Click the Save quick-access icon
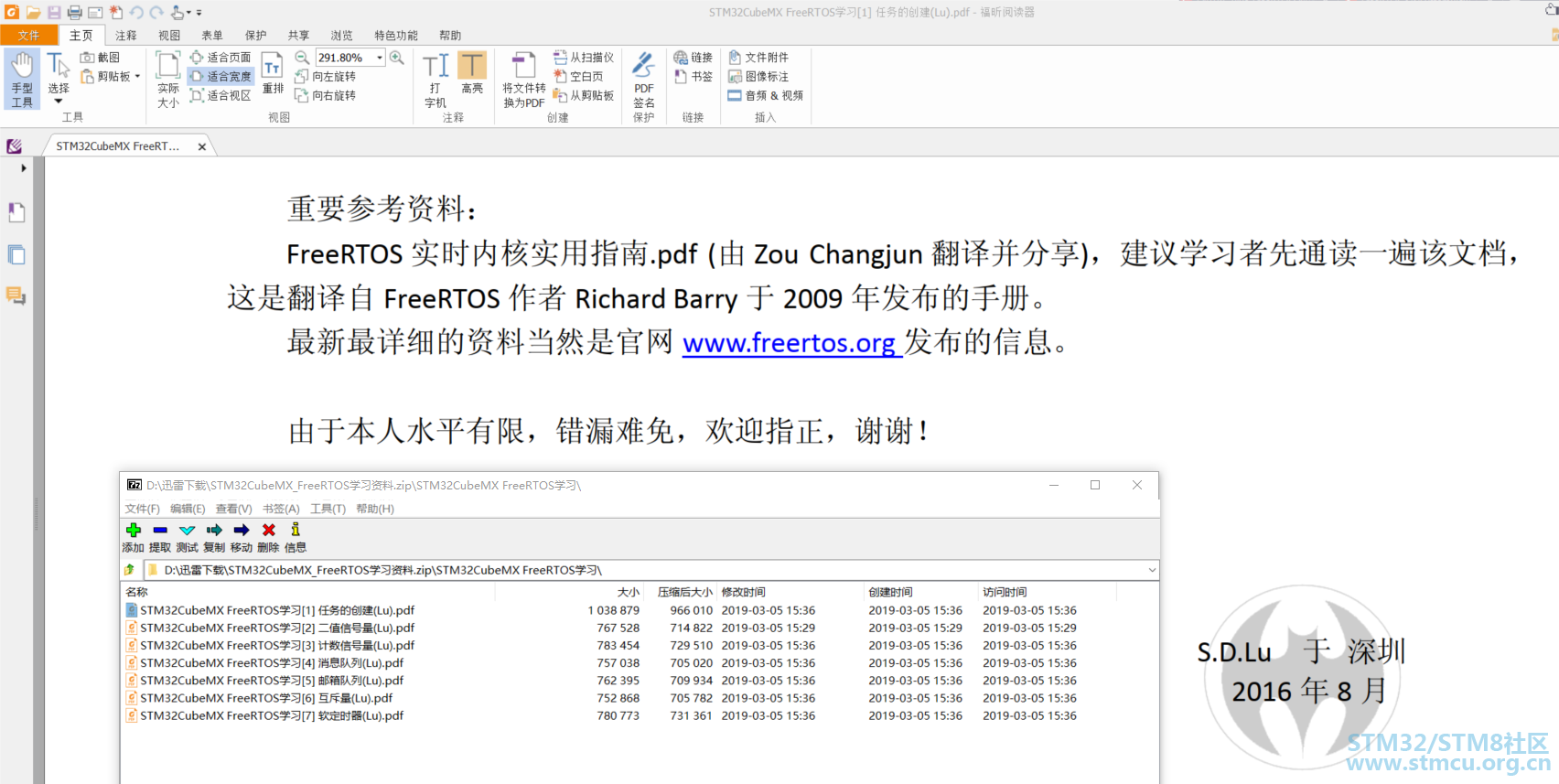Image resolution: width=1559 pixels, height=784 pixels. coord(54,13)
